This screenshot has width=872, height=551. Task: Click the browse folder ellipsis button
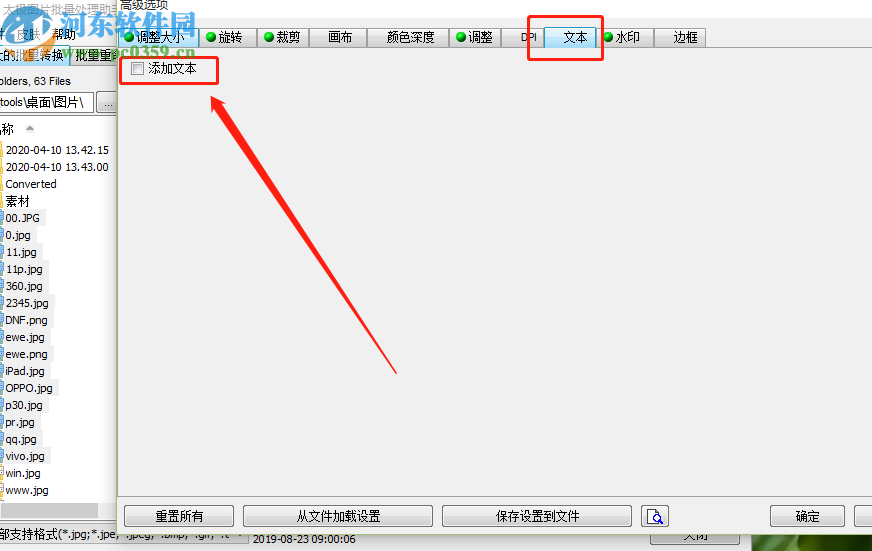coord(107,103)
